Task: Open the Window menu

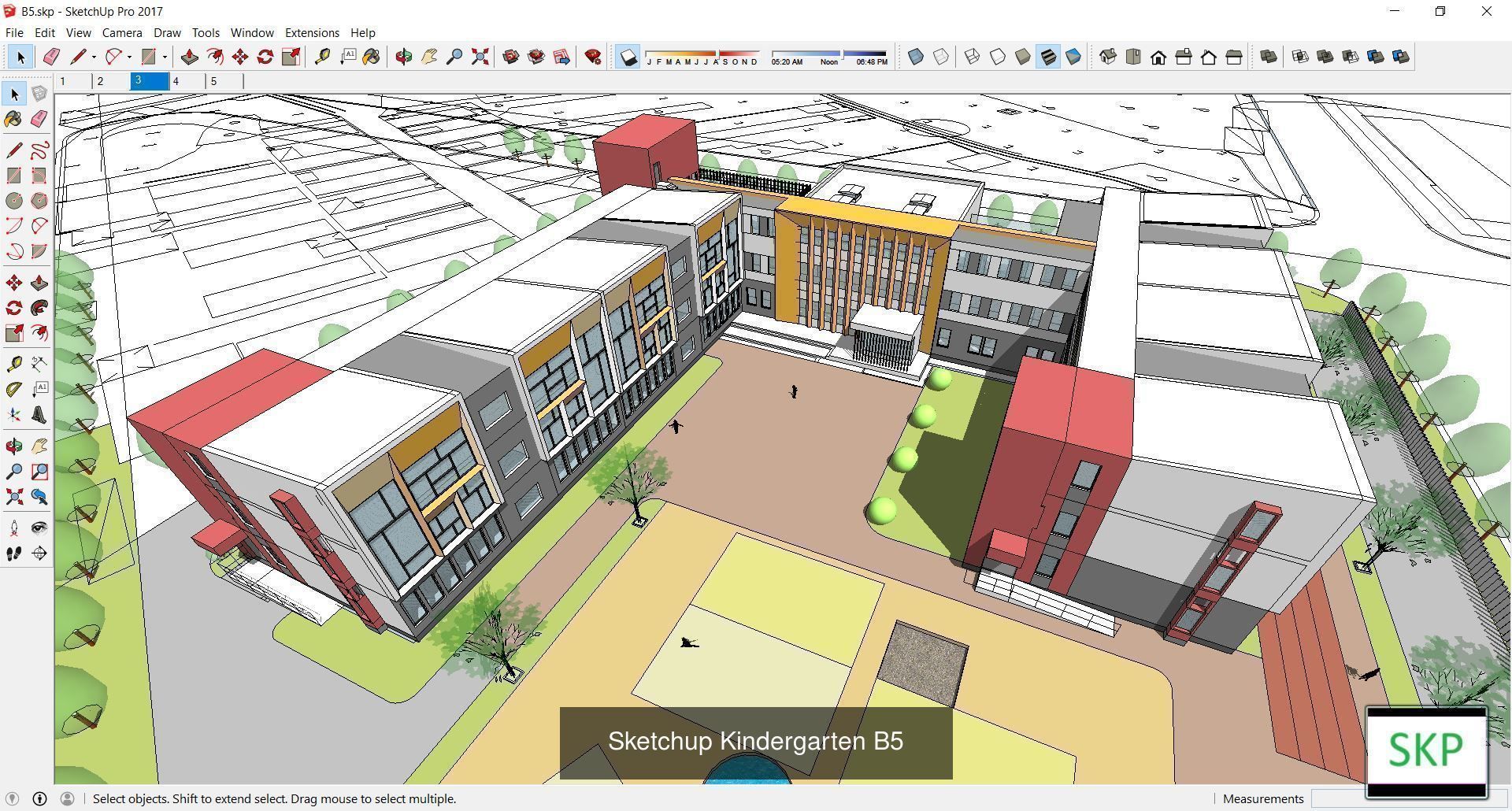Action: tap(252, 32)
